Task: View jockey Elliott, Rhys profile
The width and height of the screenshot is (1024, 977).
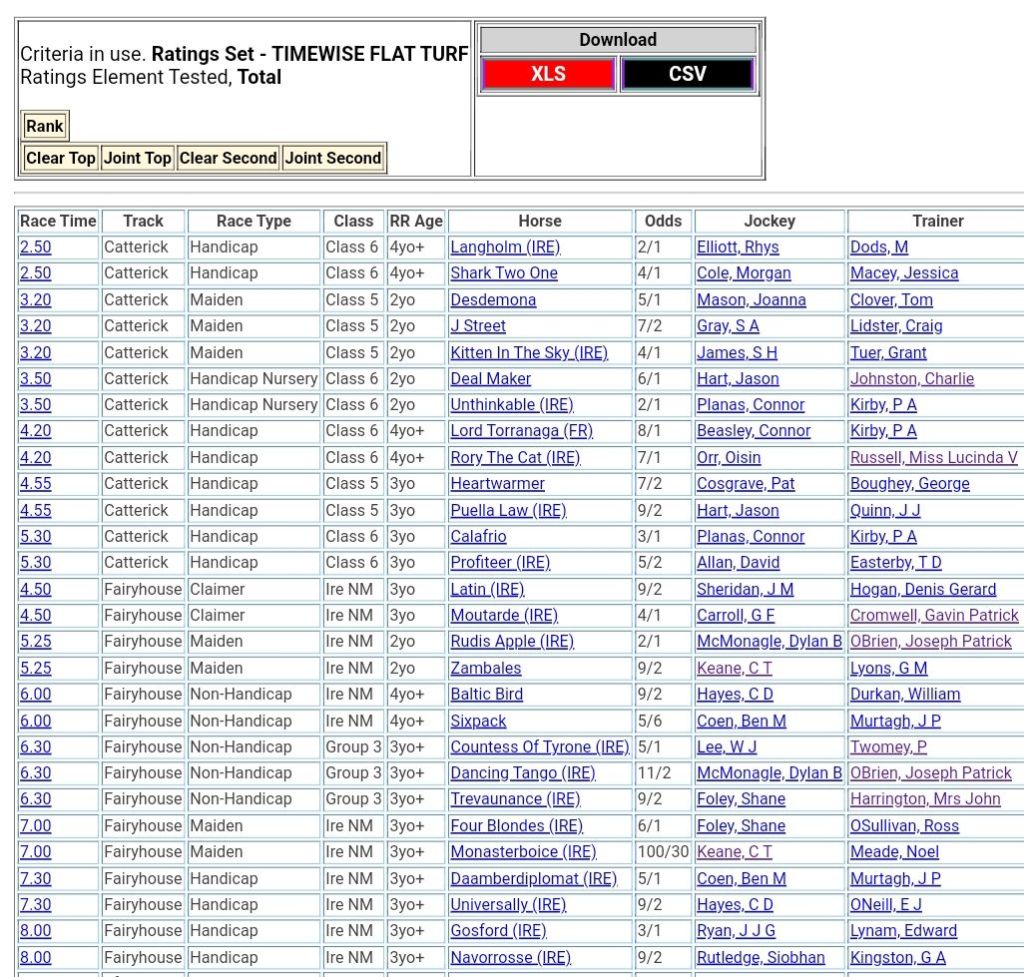Action: tap(737, 247)
